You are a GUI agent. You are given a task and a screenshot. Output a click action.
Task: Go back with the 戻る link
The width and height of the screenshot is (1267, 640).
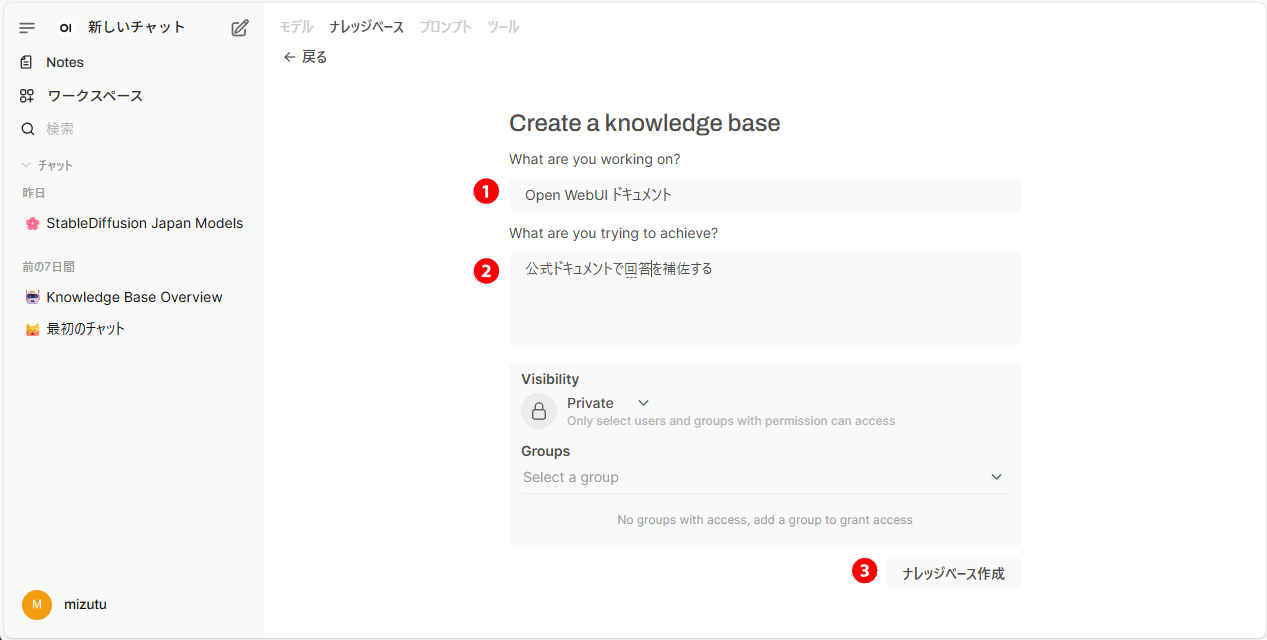[x=306, y=57]
